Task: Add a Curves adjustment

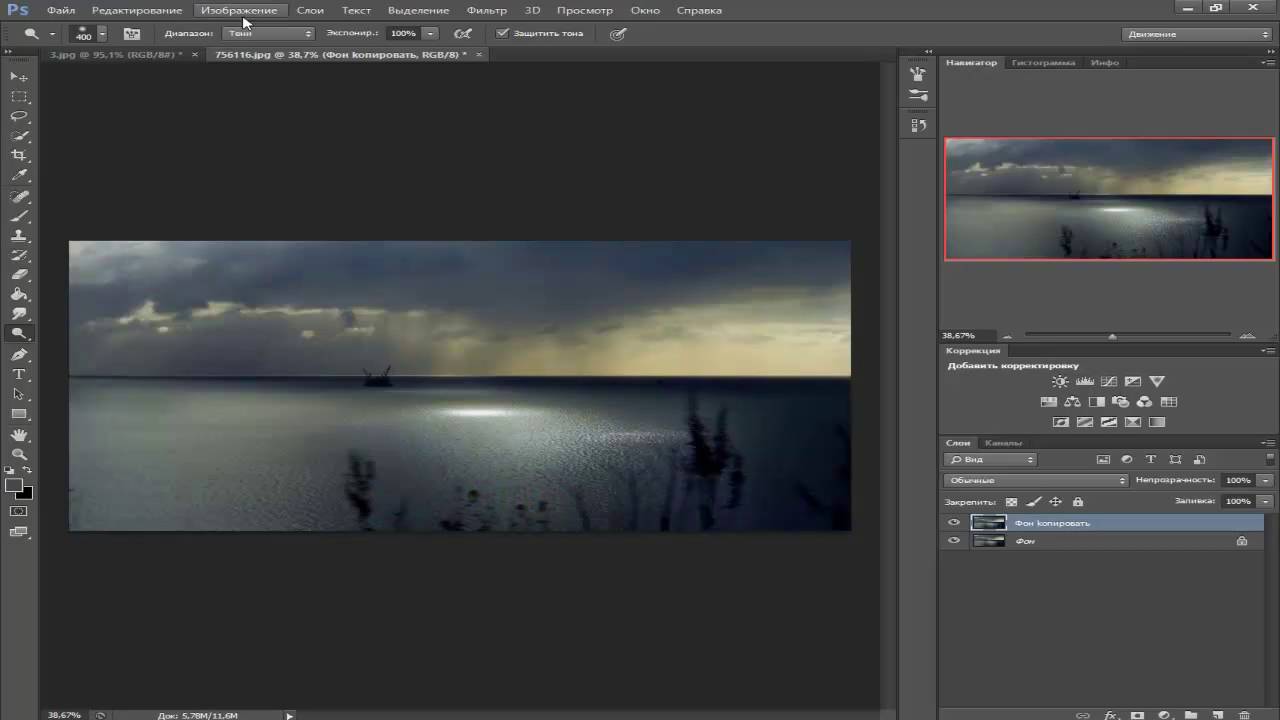Action: (1109, 382)
